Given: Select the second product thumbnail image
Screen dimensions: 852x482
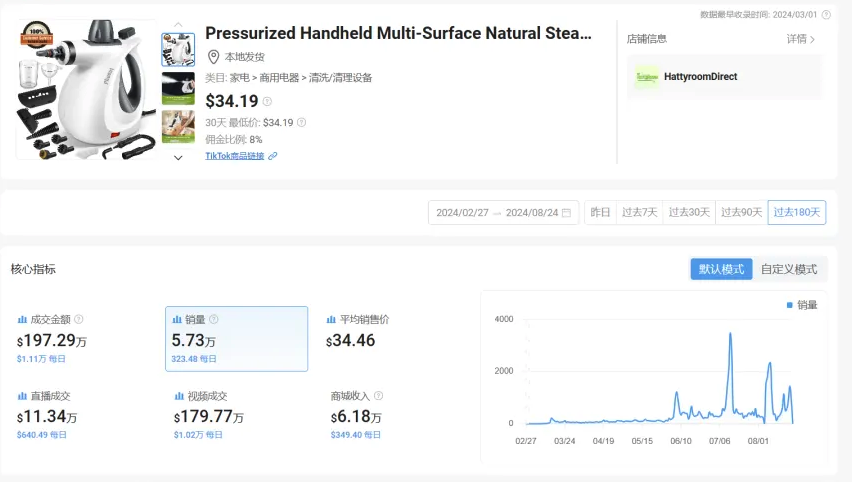Looking at the screenshot, I should point(178,88).
